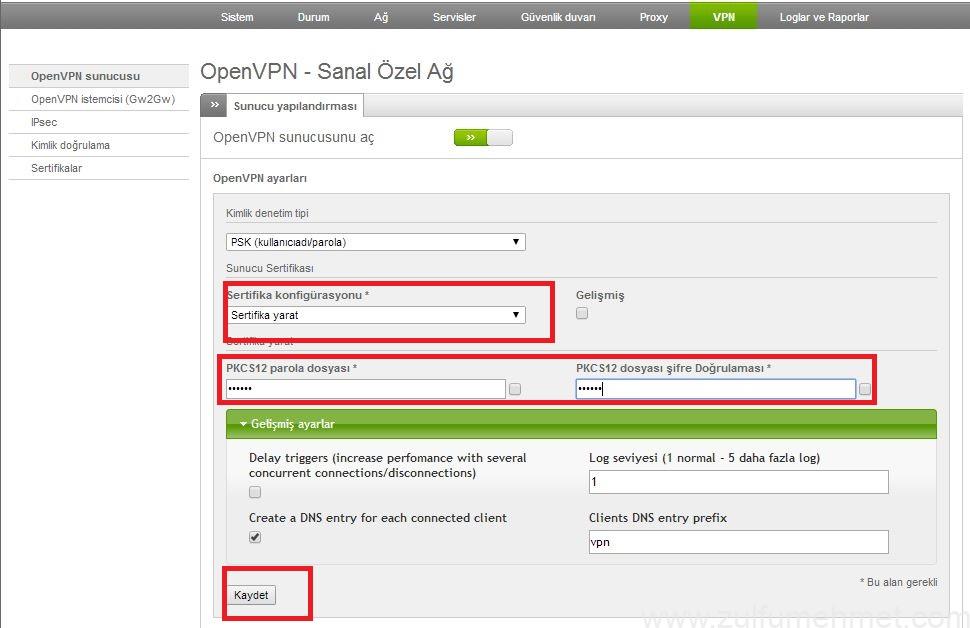Open Sertifikalar sidebar link
This screenshot has height=628, width=970.
(99, 168)
